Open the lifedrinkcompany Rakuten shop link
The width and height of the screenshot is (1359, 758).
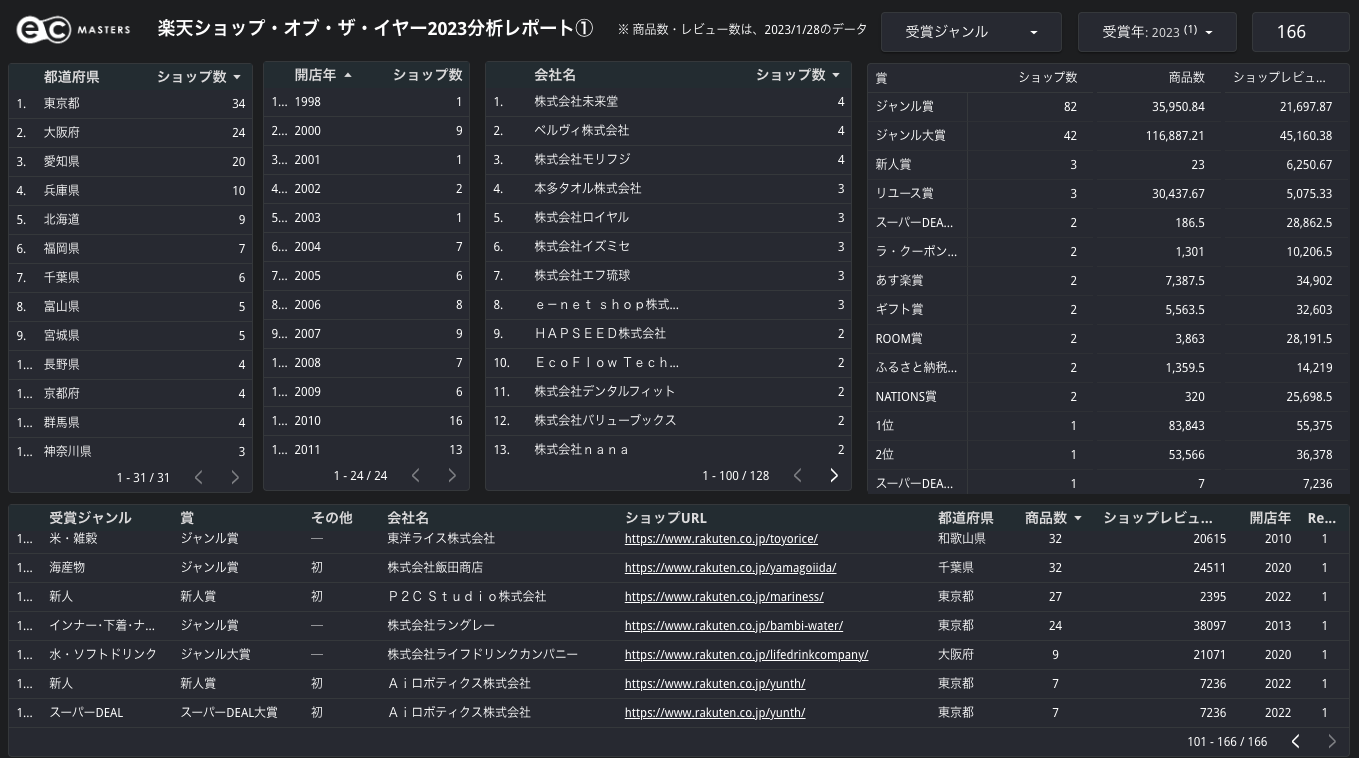[746, 655]
